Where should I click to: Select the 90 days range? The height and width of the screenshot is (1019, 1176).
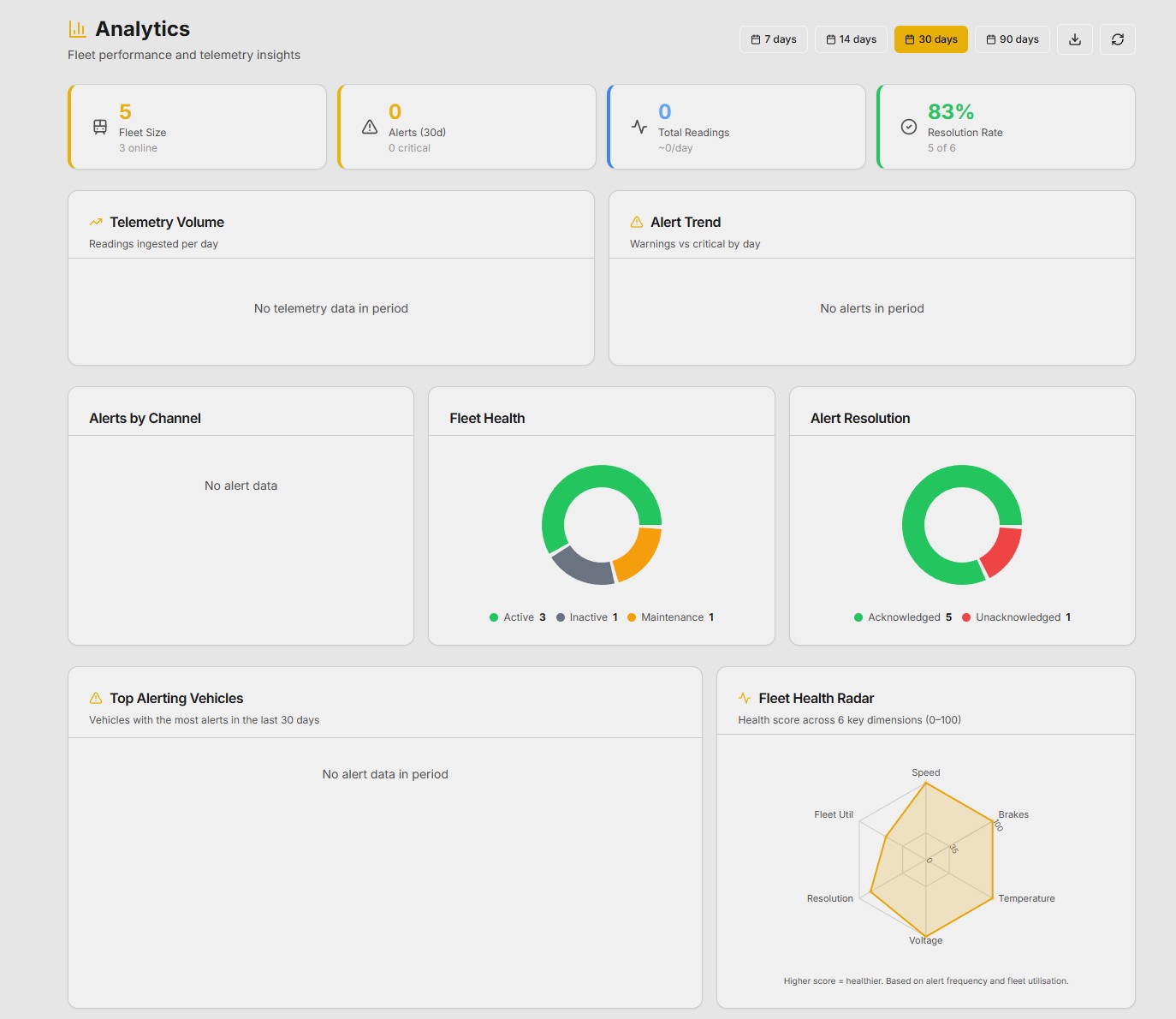click(x=1013, y=39)
